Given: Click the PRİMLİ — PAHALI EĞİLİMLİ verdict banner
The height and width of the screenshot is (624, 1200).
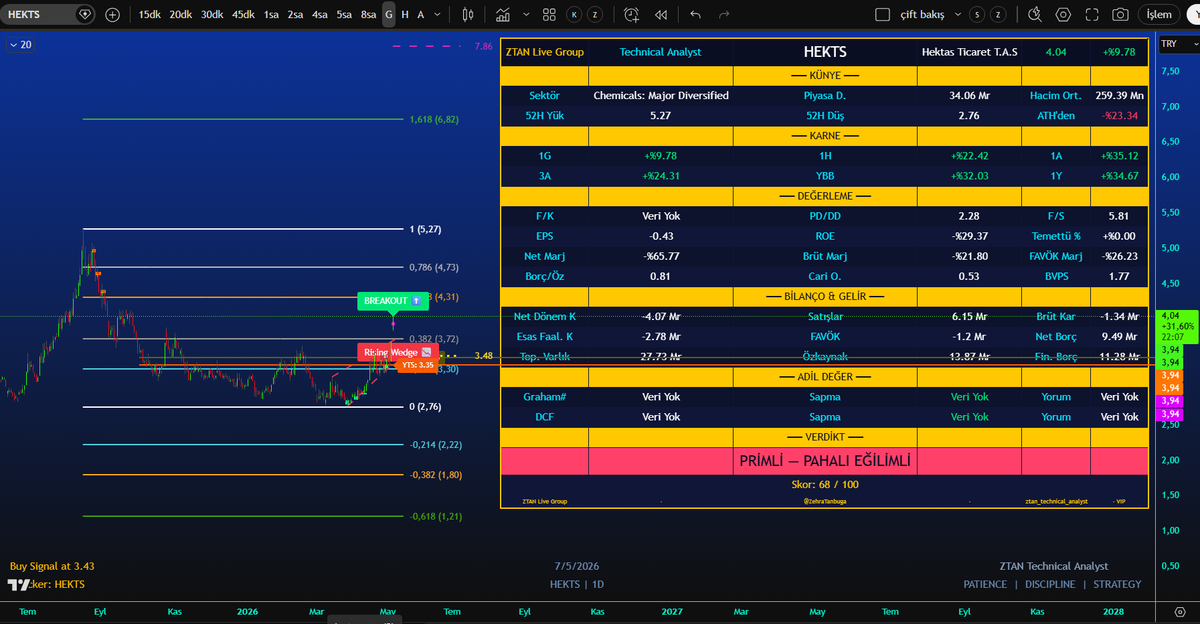Looking at the screenshot, I should pyautogui.click(x=825, y=461).
